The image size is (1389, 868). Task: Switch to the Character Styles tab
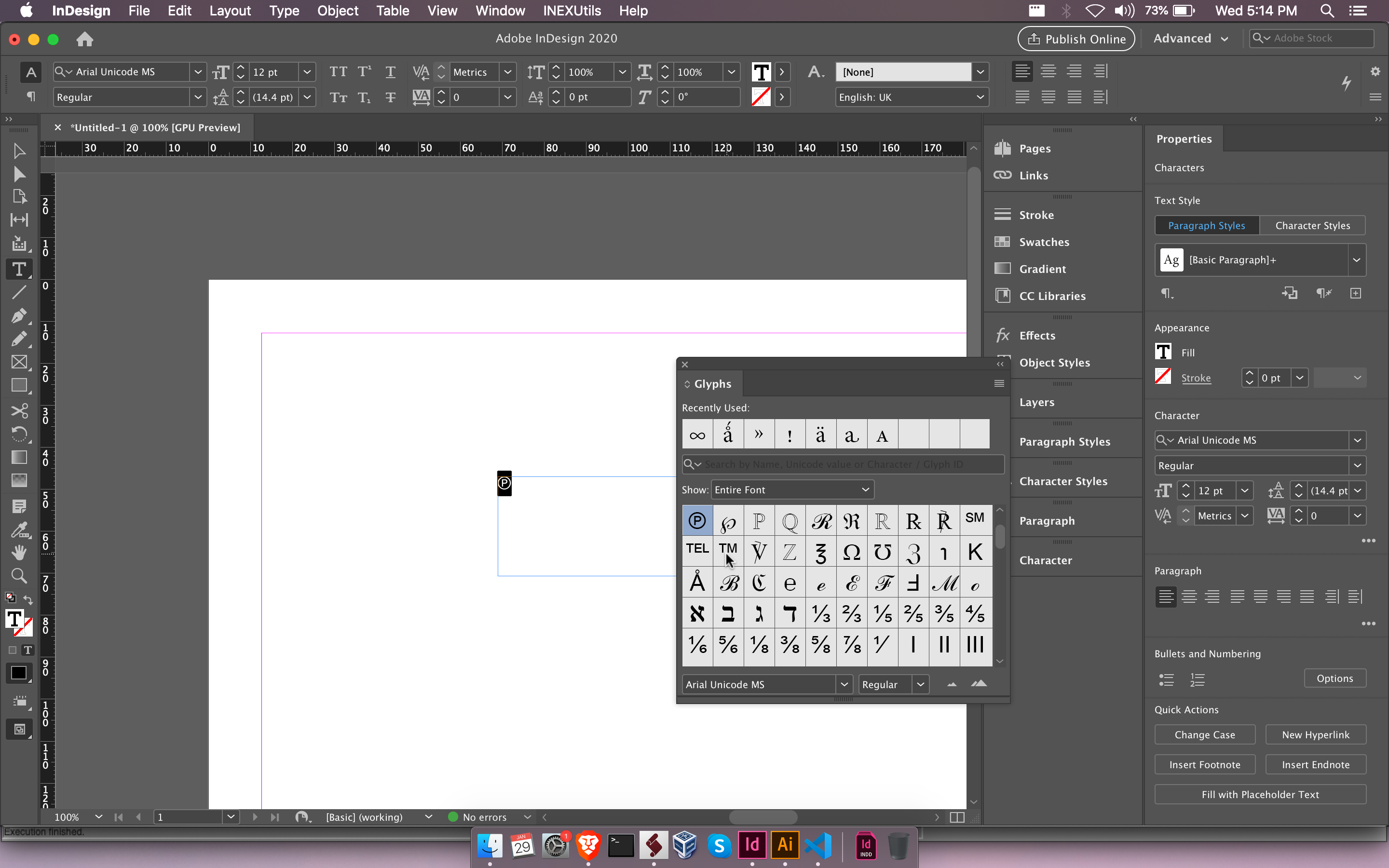point(1313,225)
